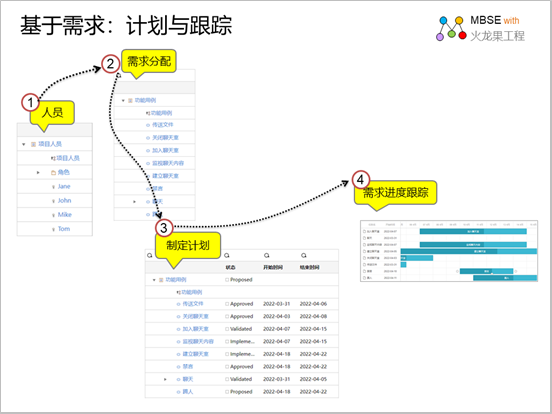This screenshot has width=552, height=414.
Task: Click the 踢人 bar in the Gantt chart
Action: [x=505, y=278]
